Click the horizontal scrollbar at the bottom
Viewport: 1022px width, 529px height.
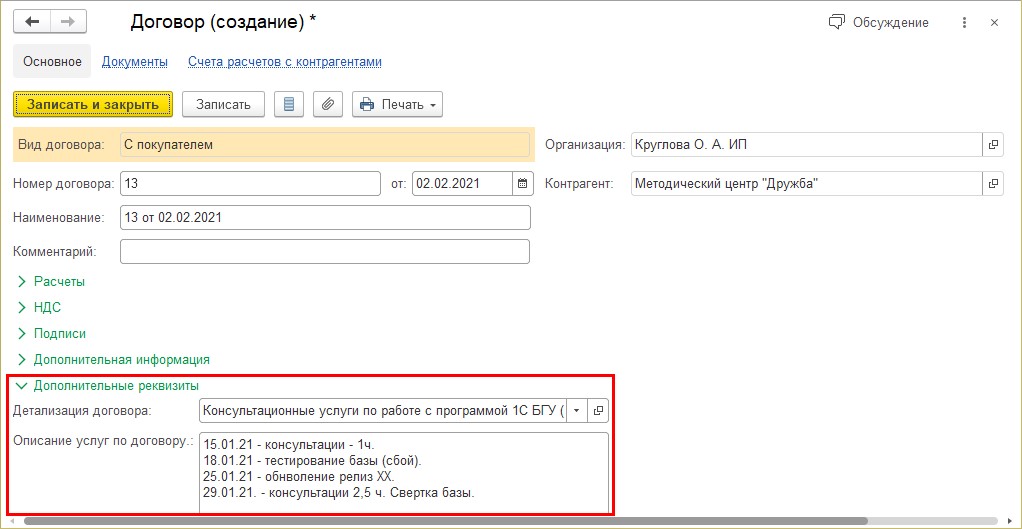click(x=500, y=521)
